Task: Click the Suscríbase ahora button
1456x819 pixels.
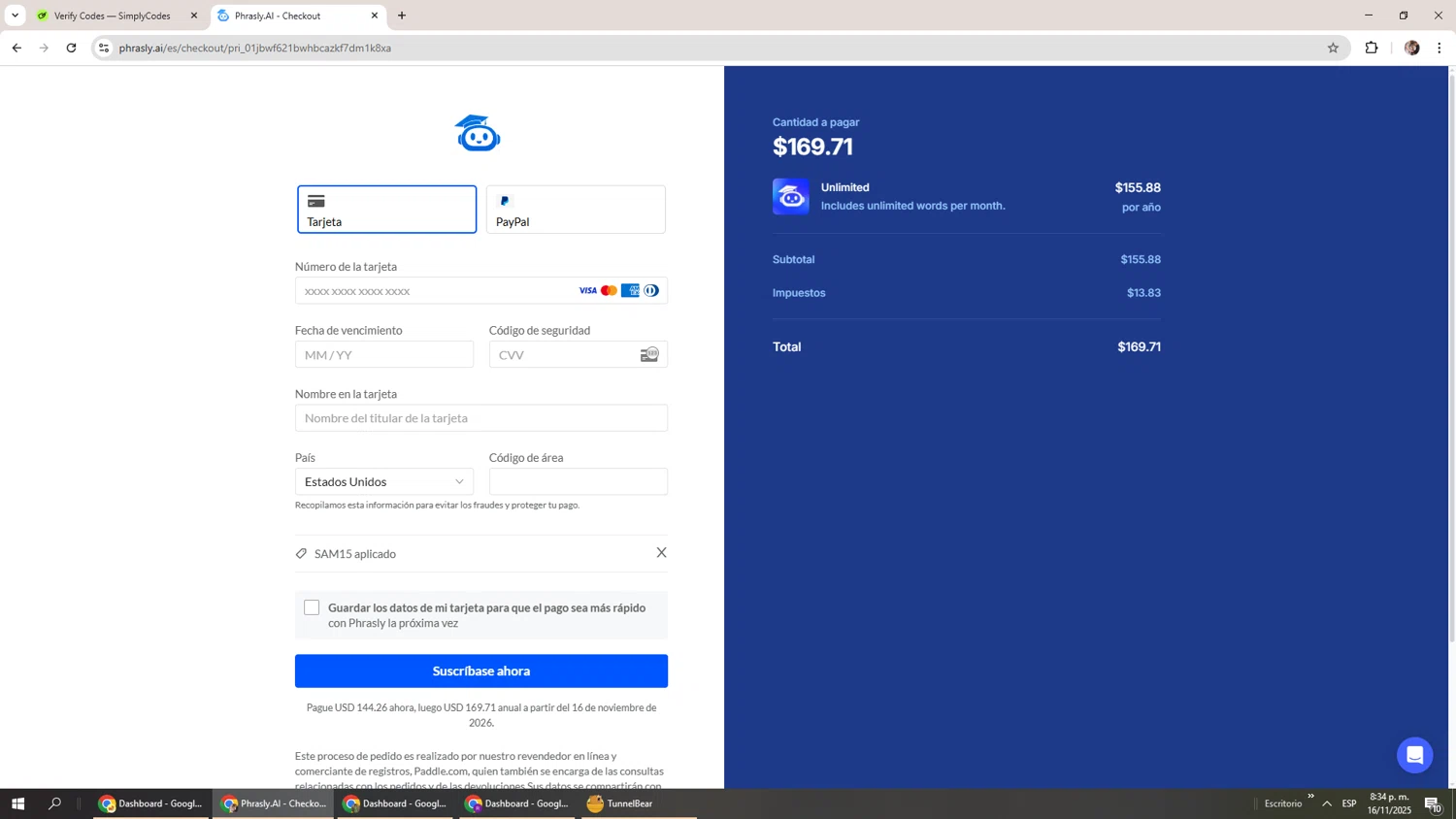Action: (480, 672)
